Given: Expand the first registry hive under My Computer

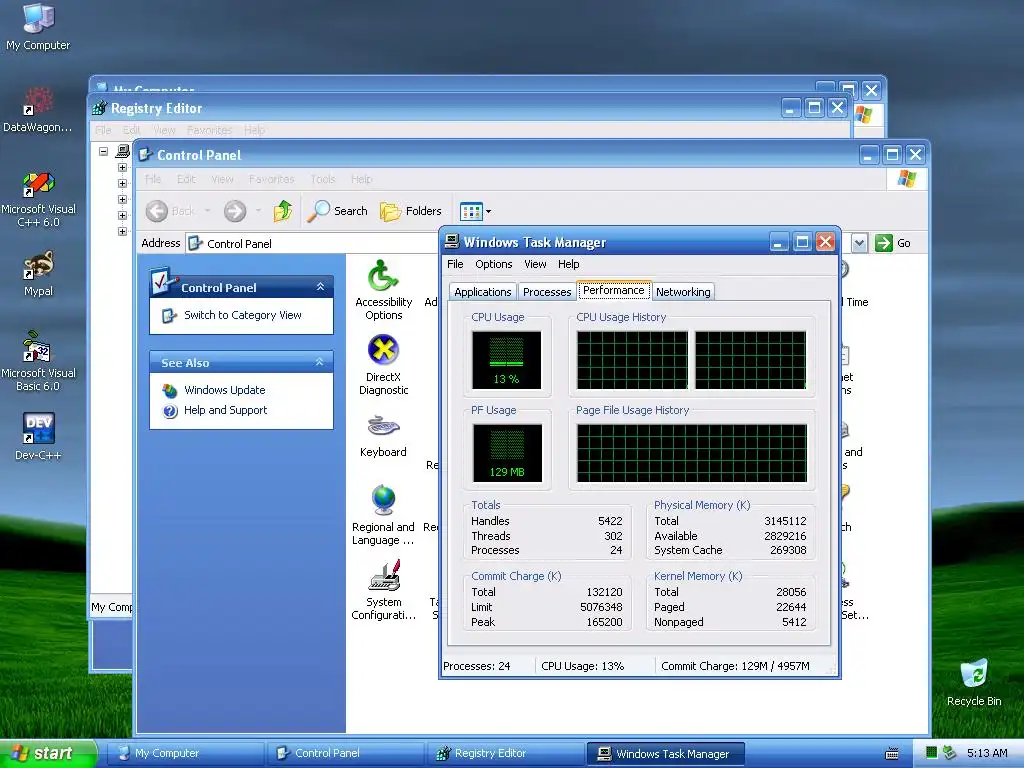Looking at the screenshot, I should [x=122, y=167].
